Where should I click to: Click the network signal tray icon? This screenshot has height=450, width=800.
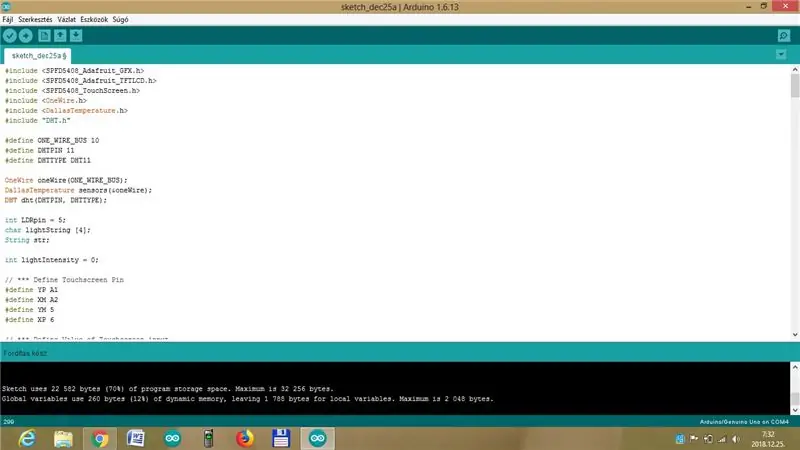point(722,439)
